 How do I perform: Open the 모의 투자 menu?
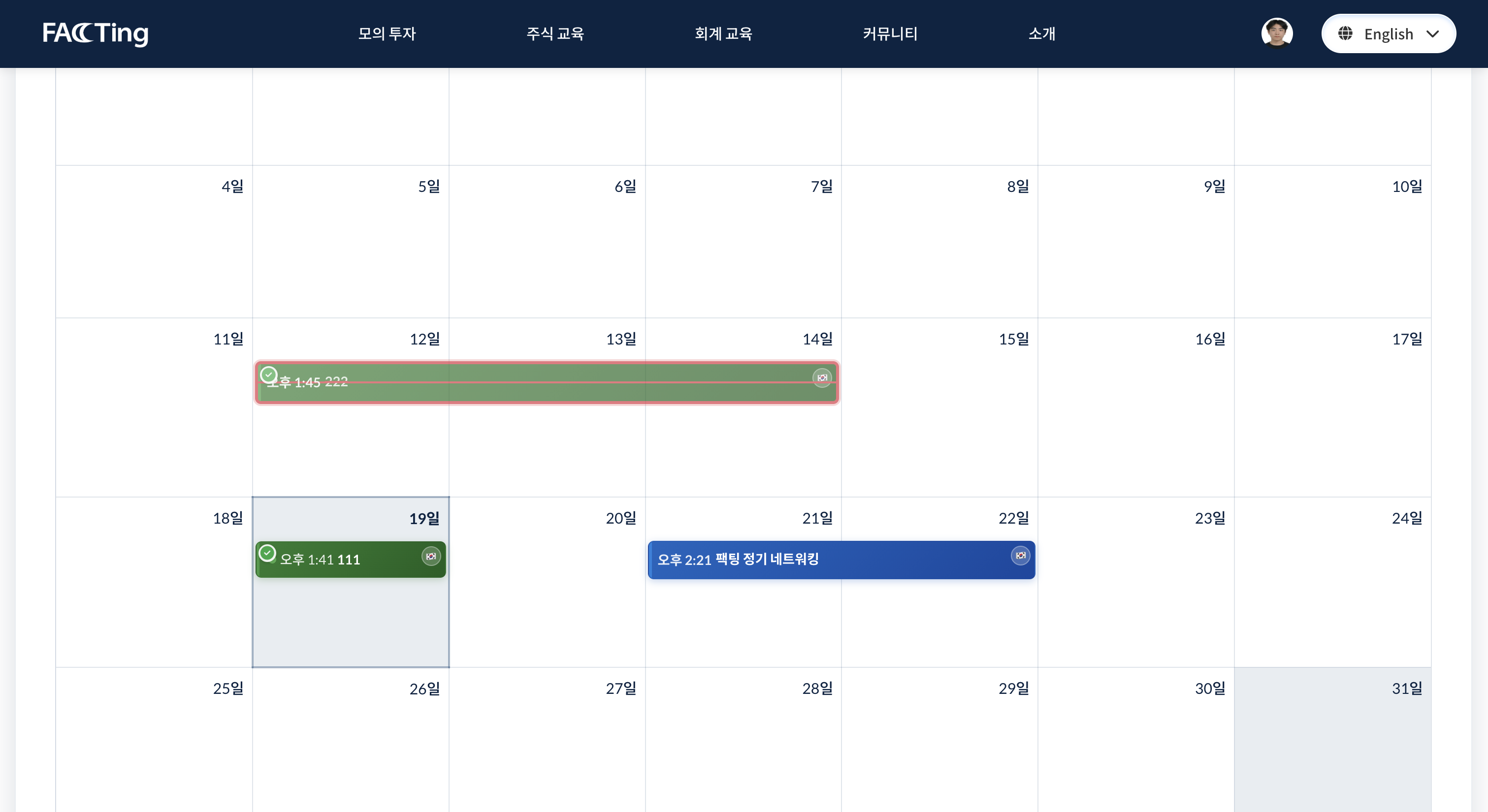[x=387, y=33]
